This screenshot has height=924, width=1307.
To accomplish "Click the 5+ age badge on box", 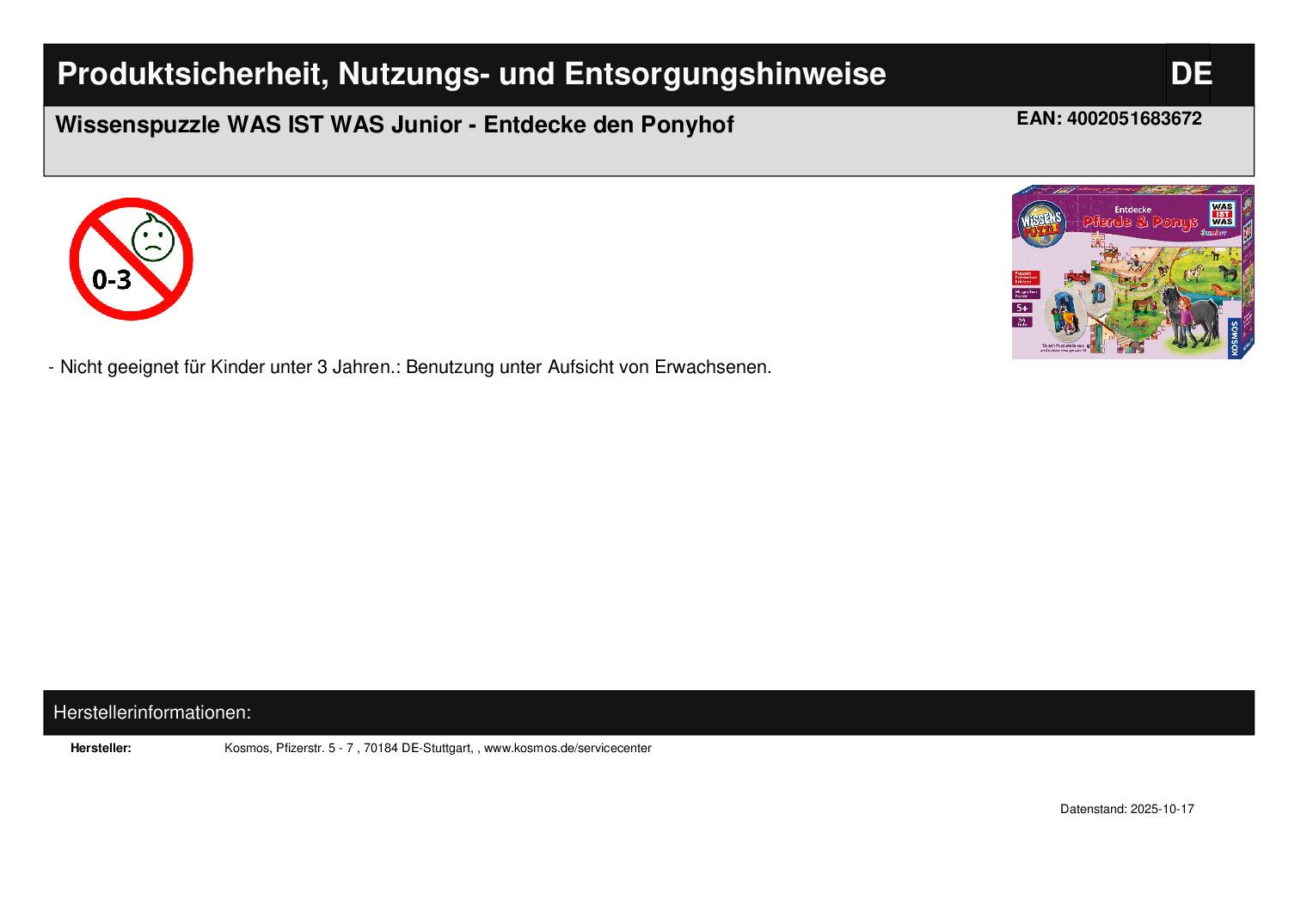I will pos(1022,307).
